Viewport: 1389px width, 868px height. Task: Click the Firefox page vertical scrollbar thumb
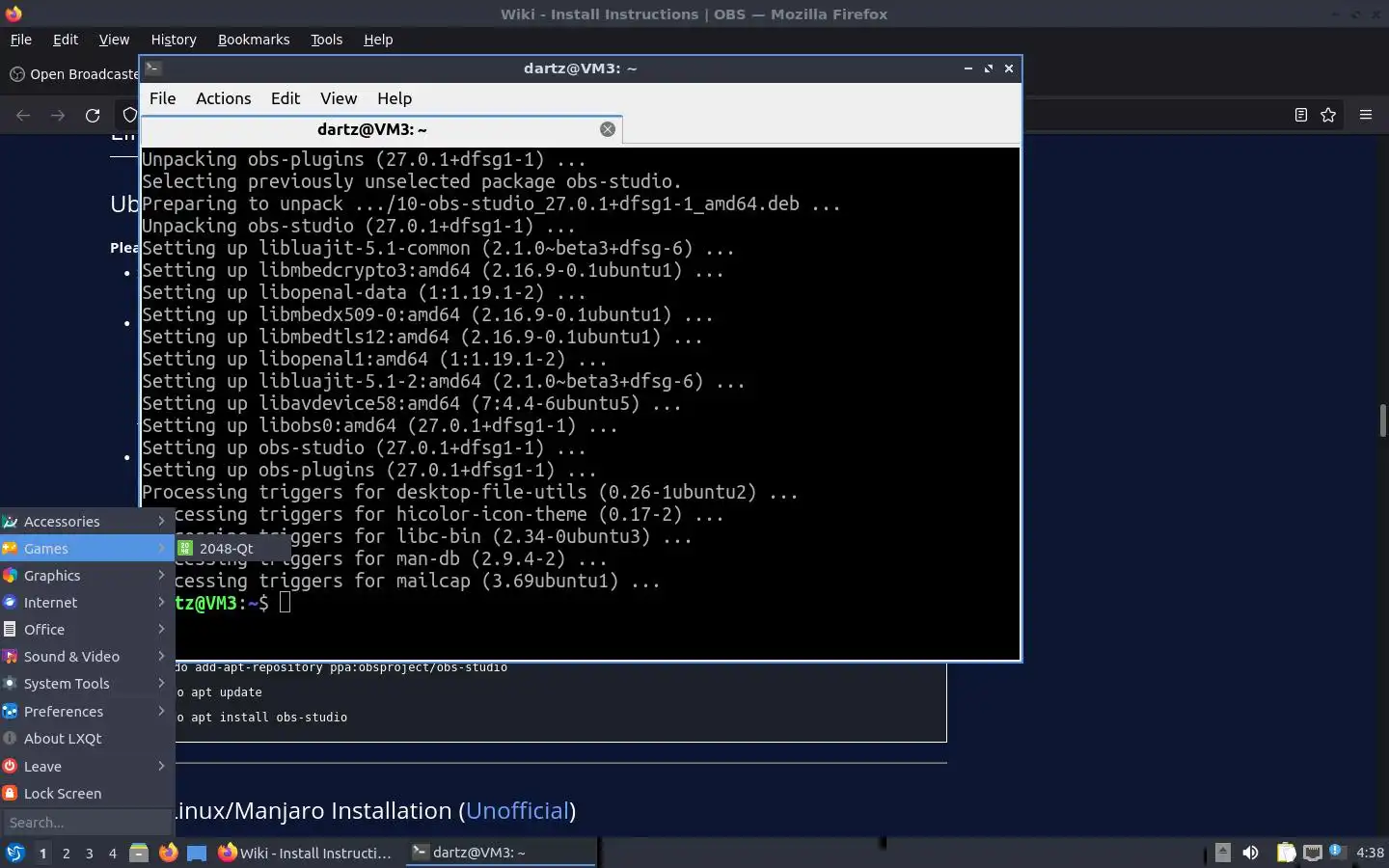pos(1382,420)
